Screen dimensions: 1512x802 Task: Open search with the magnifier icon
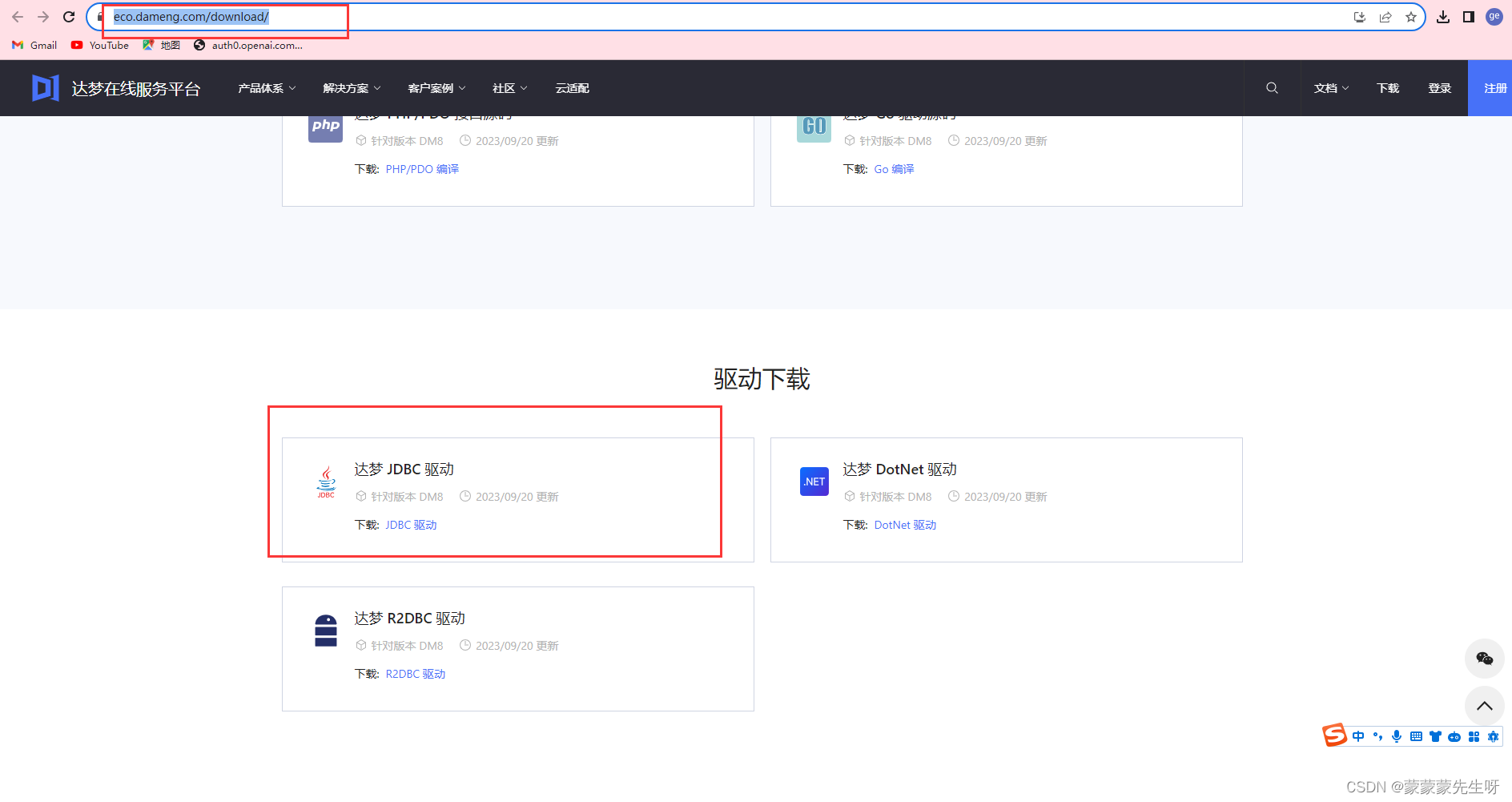click(x=1272, y=88)
